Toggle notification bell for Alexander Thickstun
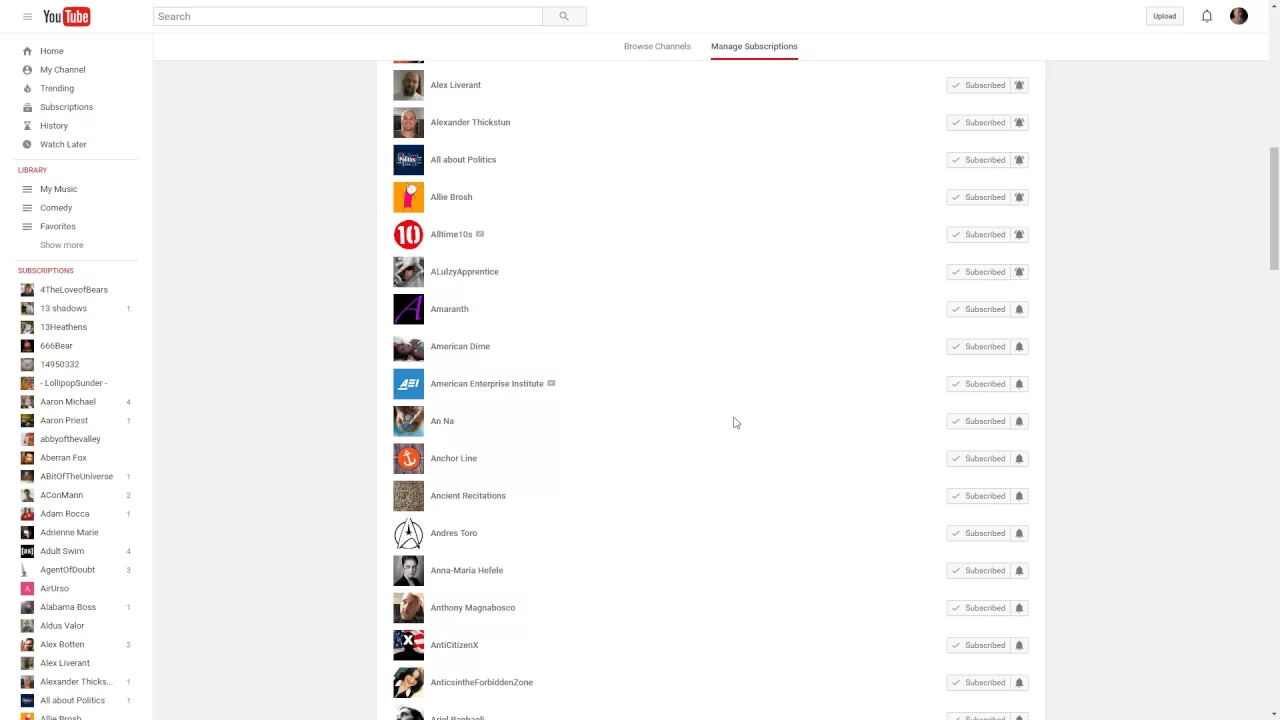Viewport: 1280px width, 720px height. tap(1019, 122)
